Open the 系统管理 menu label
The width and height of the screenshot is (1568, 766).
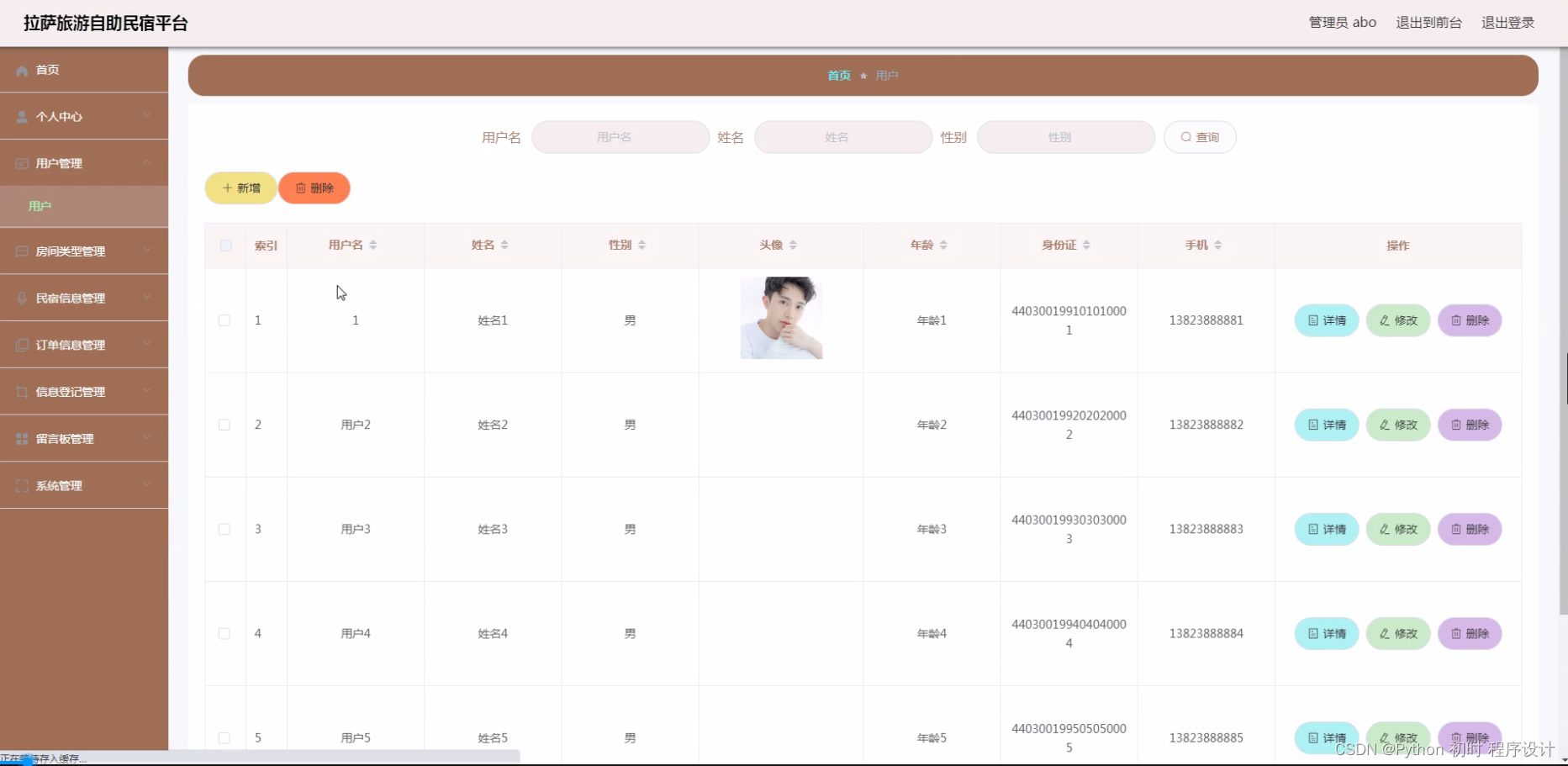tap(59, 486)
